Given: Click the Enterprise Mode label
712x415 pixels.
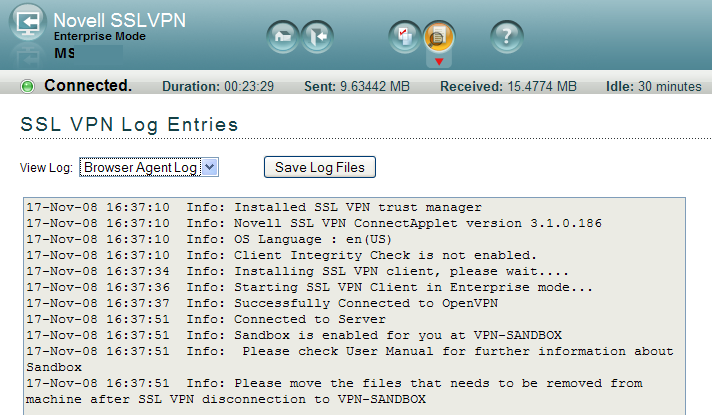Looking at the screenshot, I should pyautogui.click(x=99, y=37).
